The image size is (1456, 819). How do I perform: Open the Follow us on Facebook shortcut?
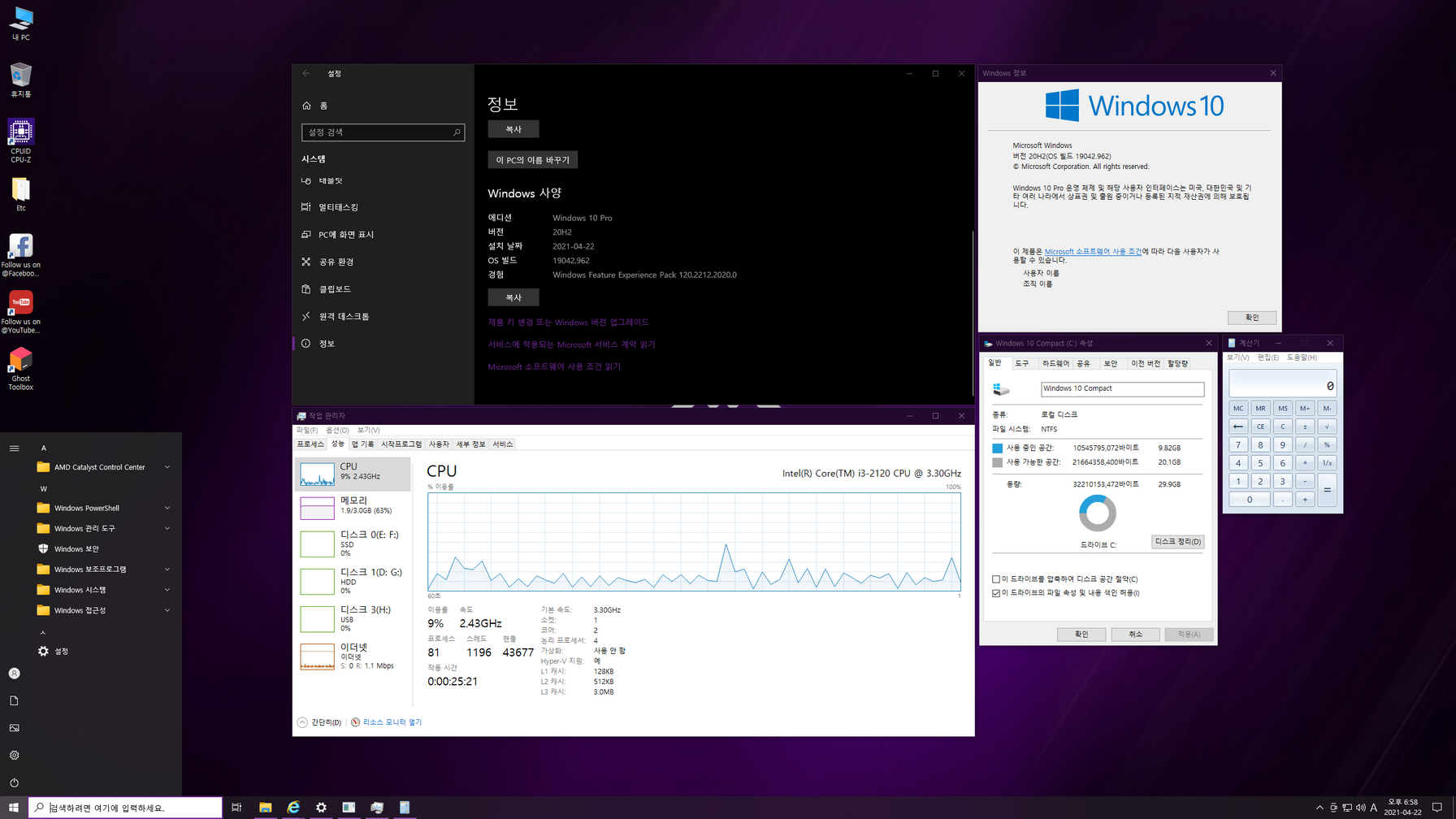pyautogui.click(x=20, y=255)
